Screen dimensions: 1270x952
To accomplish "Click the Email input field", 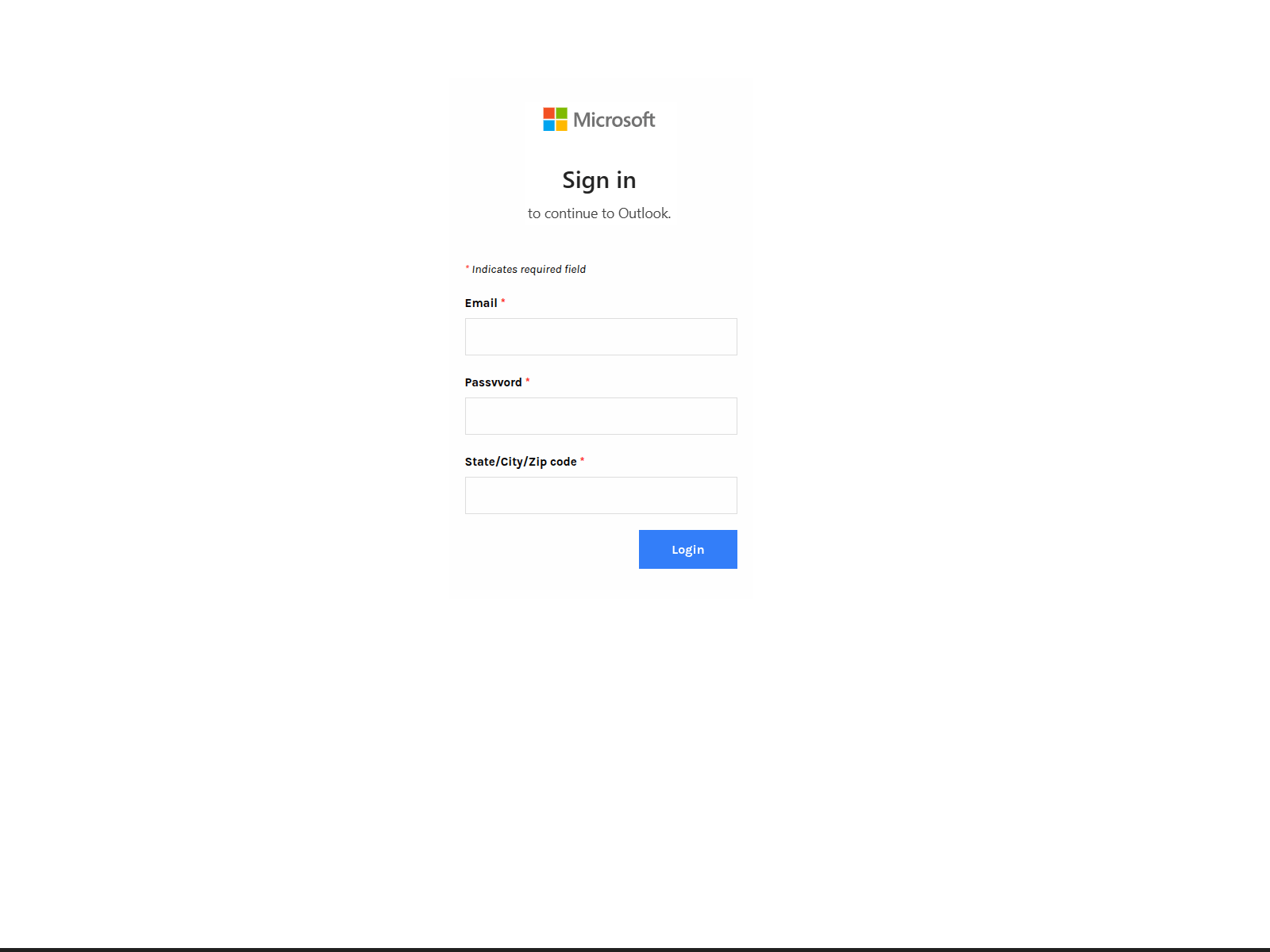I will pos(601,336).
